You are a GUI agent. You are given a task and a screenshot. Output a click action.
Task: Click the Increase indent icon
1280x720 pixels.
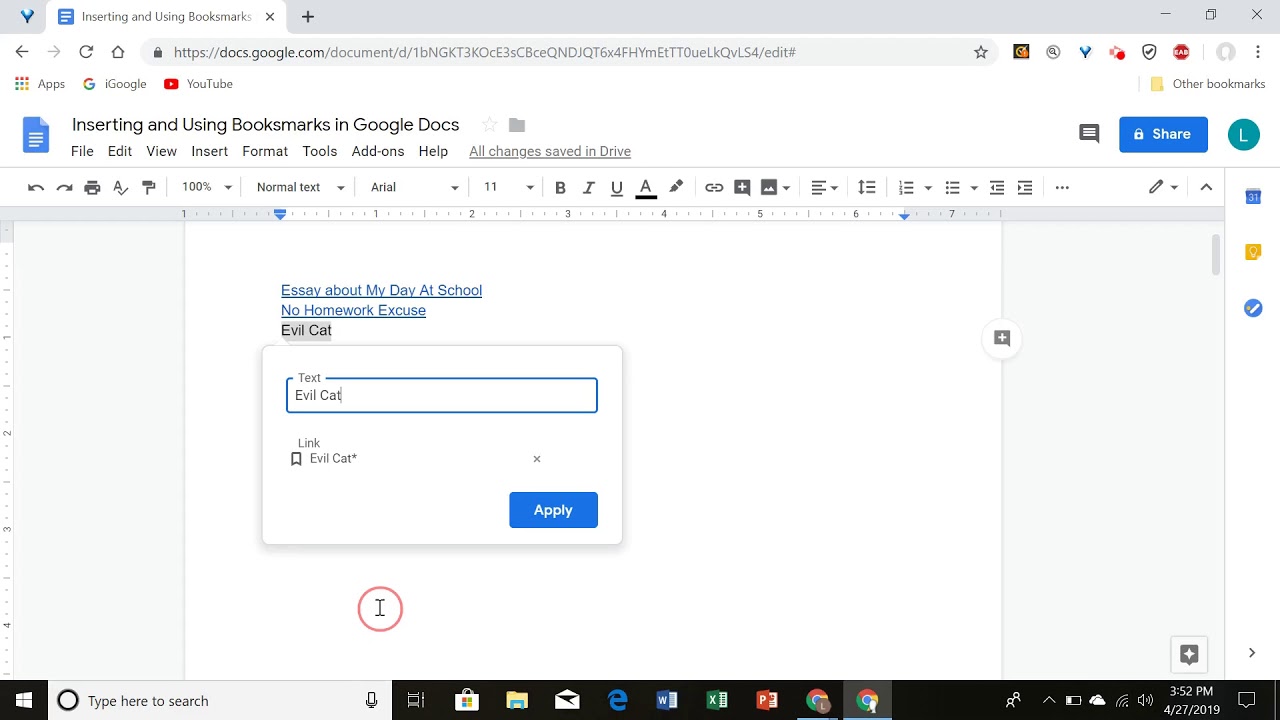coord(1025,187)
